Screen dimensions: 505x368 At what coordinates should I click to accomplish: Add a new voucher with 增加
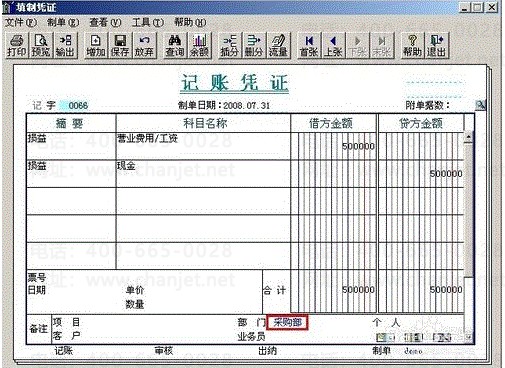tap(96, 45)
